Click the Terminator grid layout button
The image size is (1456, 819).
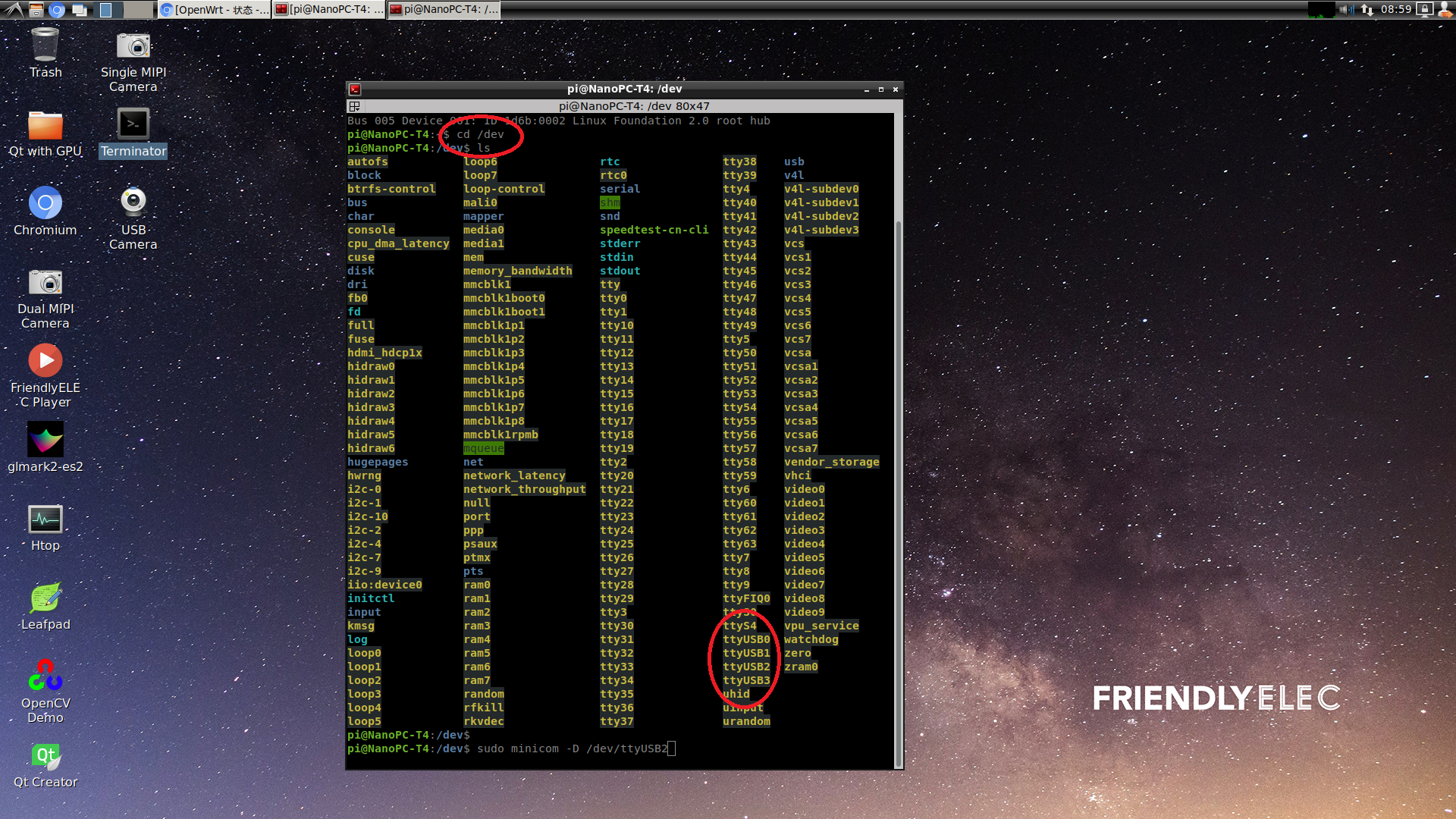click(354, 106)
